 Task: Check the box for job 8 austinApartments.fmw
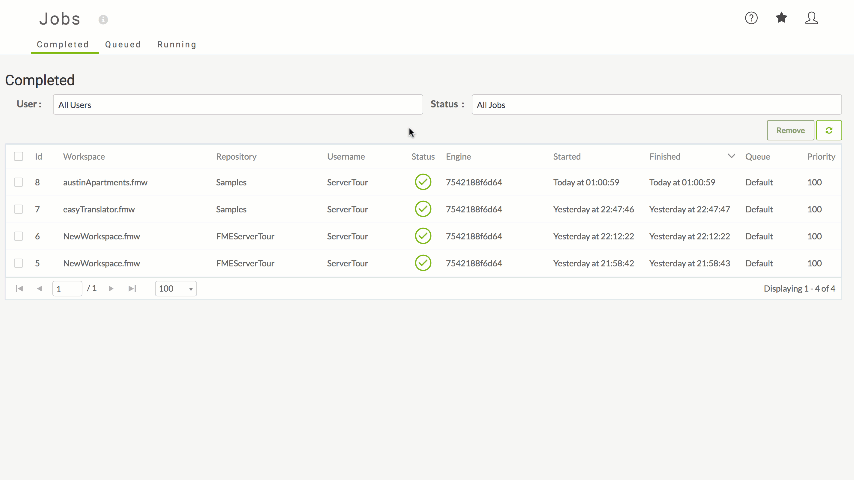19,182
